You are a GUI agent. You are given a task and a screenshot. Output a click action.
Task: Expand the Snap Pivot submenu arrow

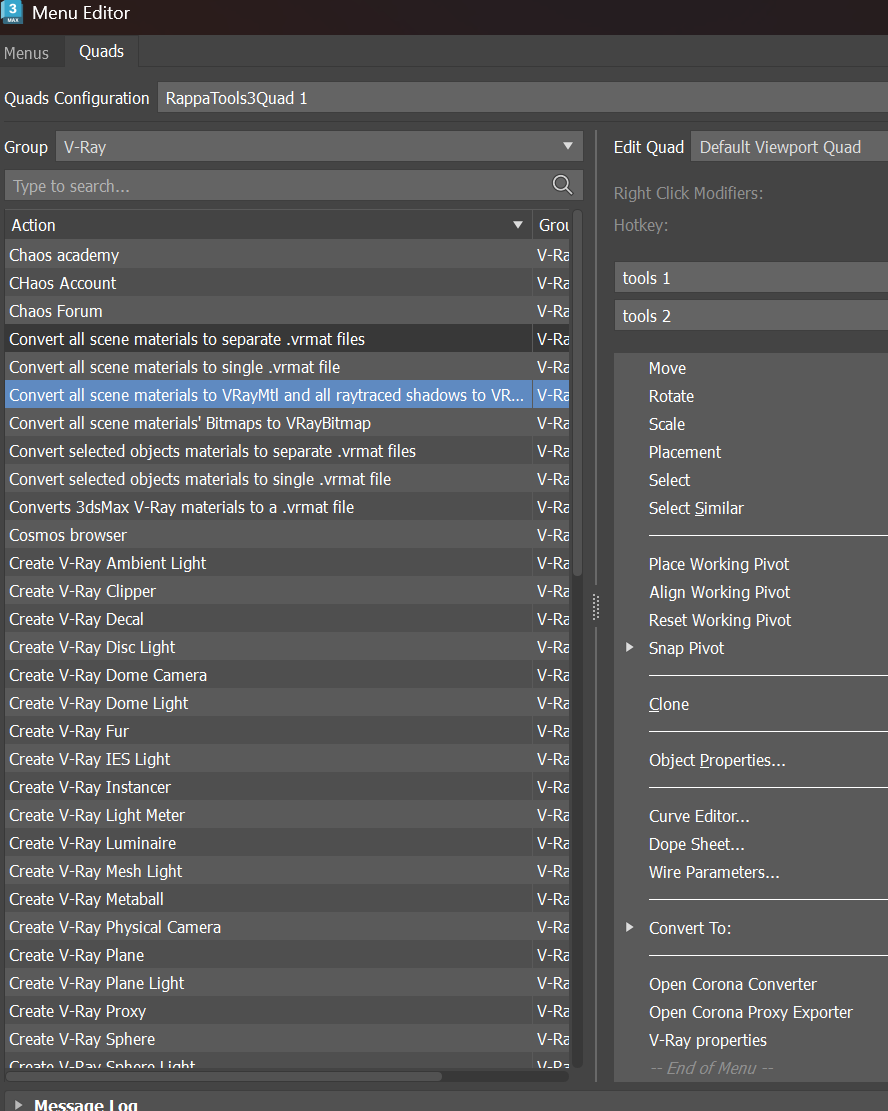click(x=629, y=648)
